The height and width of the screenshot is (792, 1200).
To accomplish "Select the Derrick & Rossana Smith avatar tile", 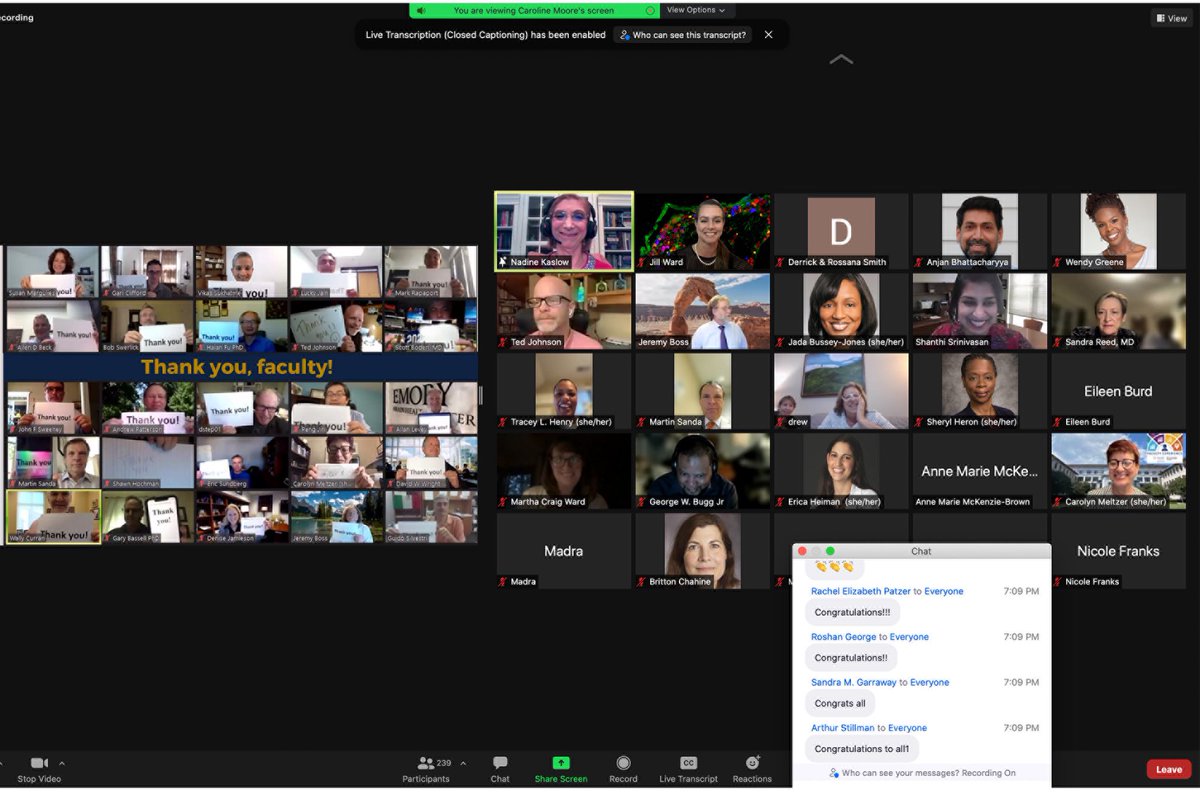I will [841, 231].
